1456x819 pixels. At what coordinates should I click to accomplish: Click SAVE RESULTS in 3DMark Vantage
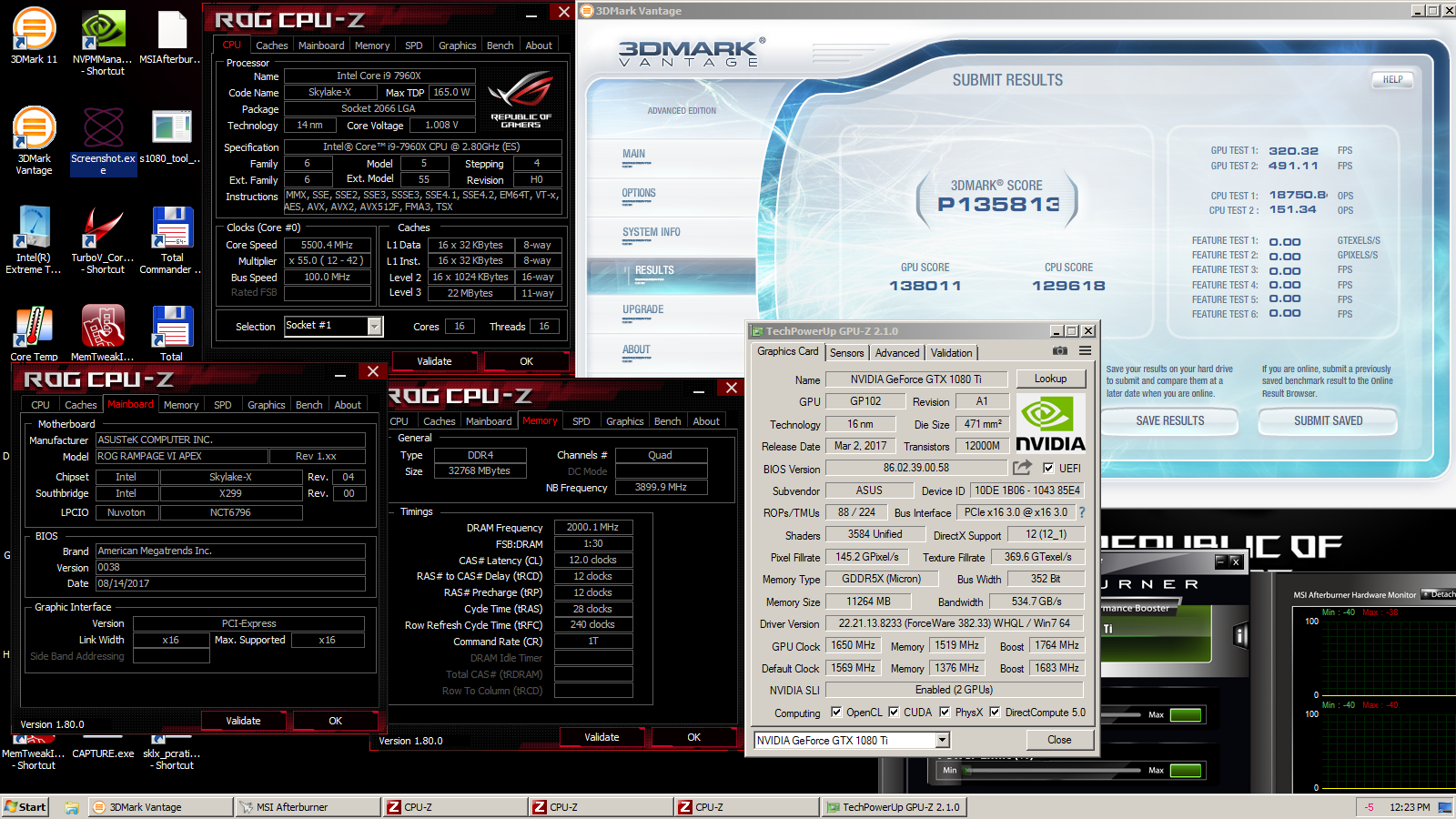pos(1170,421)
